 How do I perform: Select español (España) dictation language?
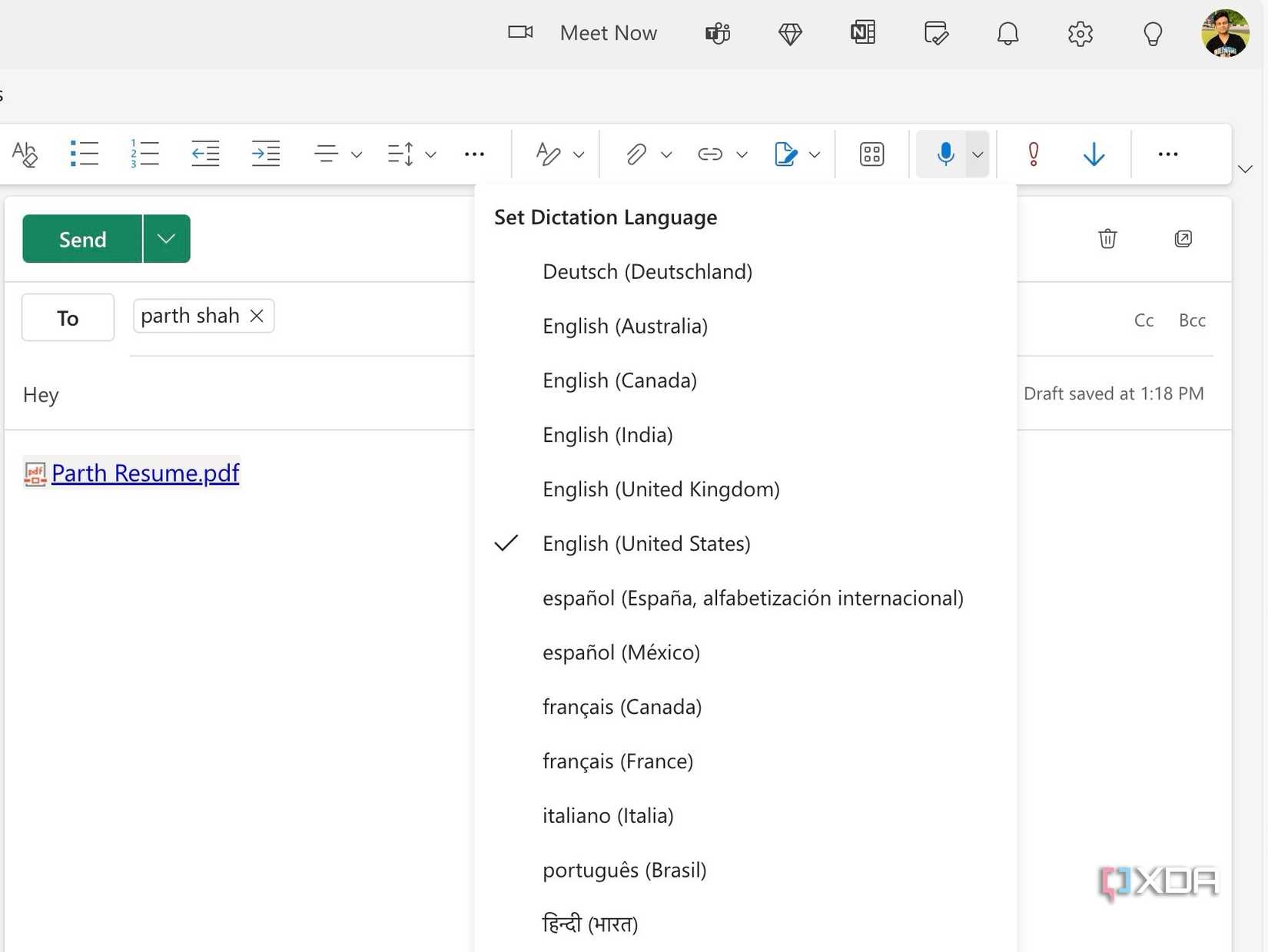click(x=745, y=599)
